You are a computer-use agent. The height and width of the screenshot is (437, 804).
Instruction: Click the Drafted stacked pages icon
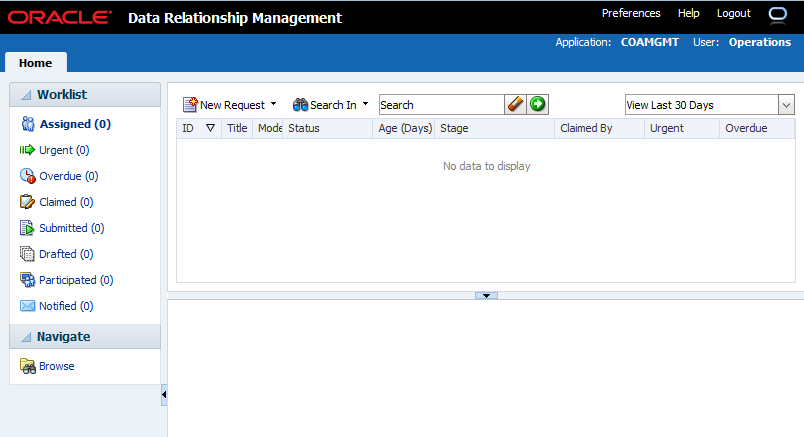(27, 253)
